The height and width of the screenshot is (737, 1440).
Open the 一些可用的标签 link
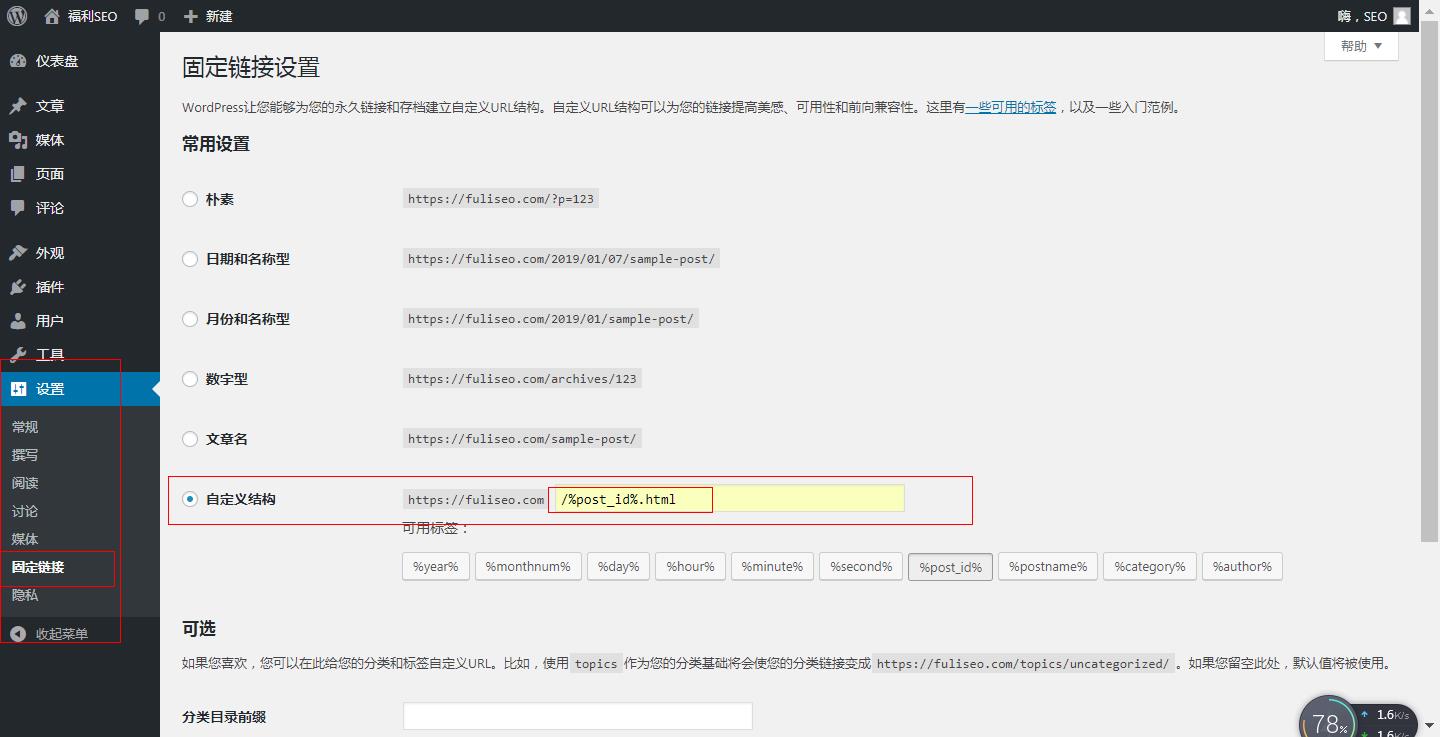(x=1010, y=107)
